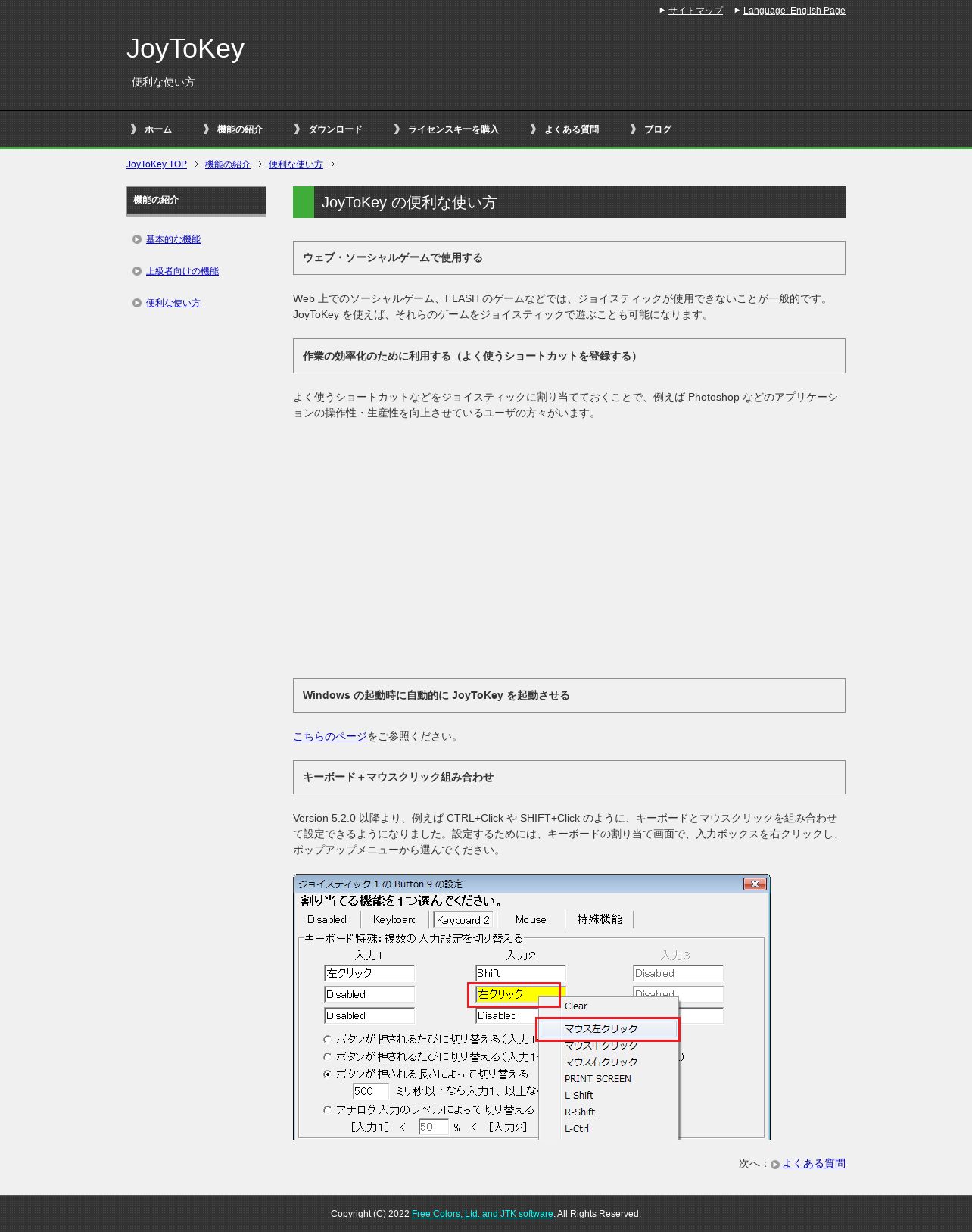Click the Windows の起動時に自動的に heading
Image resolution: width=972 pixels, height=1232 pixels.
tap(569, 695)
